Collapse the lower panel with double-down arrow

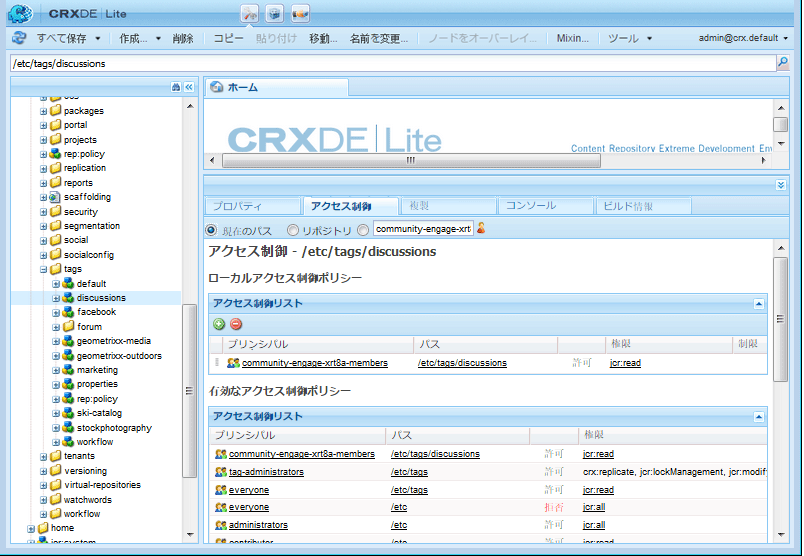tap(780, 185)
